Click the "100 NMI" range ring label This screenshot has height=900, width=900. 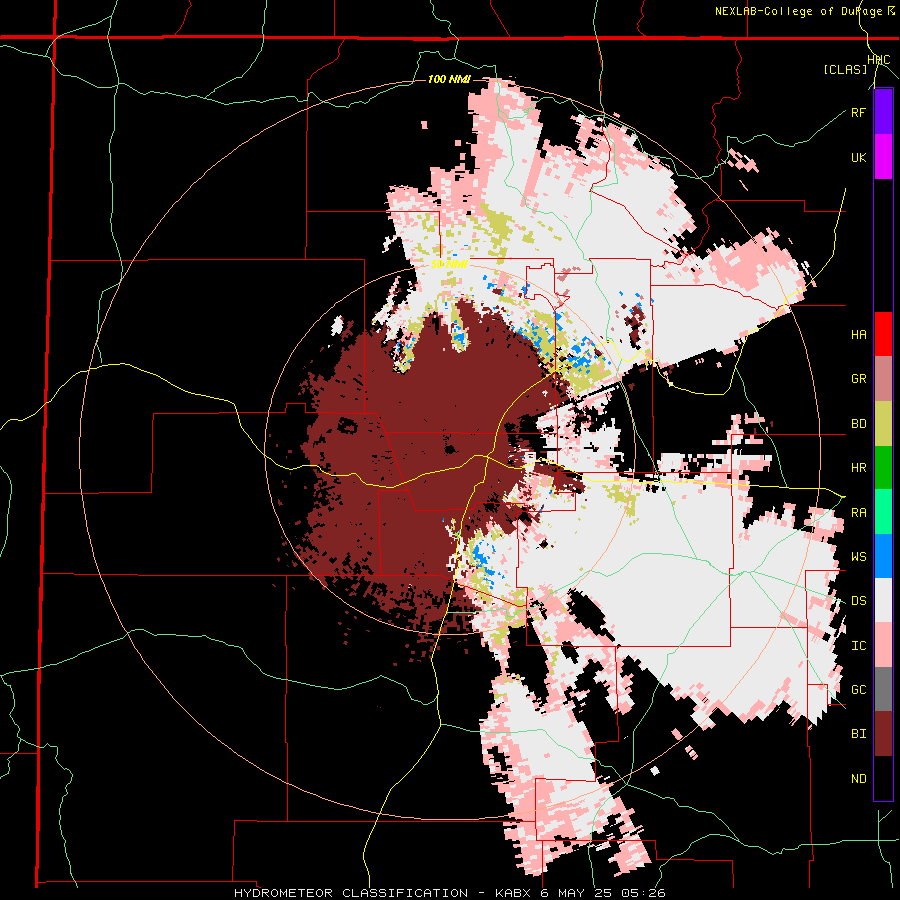[449, 79]
